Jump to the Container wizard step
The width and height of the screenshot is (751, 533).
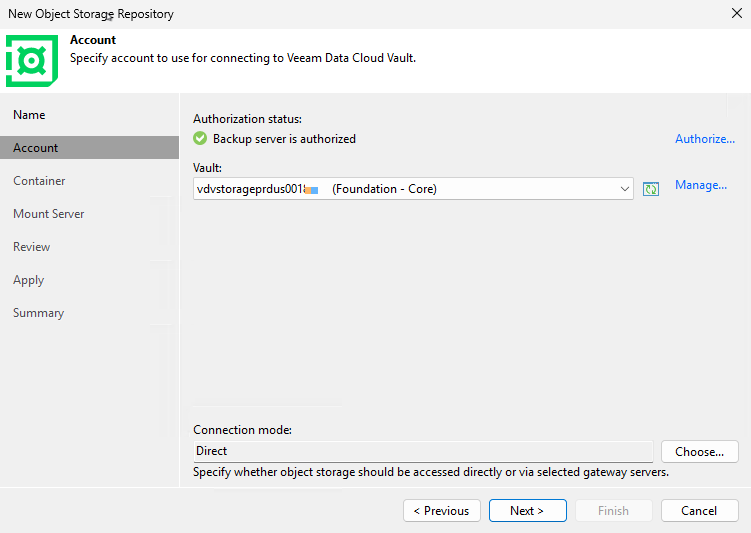[x=39, y=181]
